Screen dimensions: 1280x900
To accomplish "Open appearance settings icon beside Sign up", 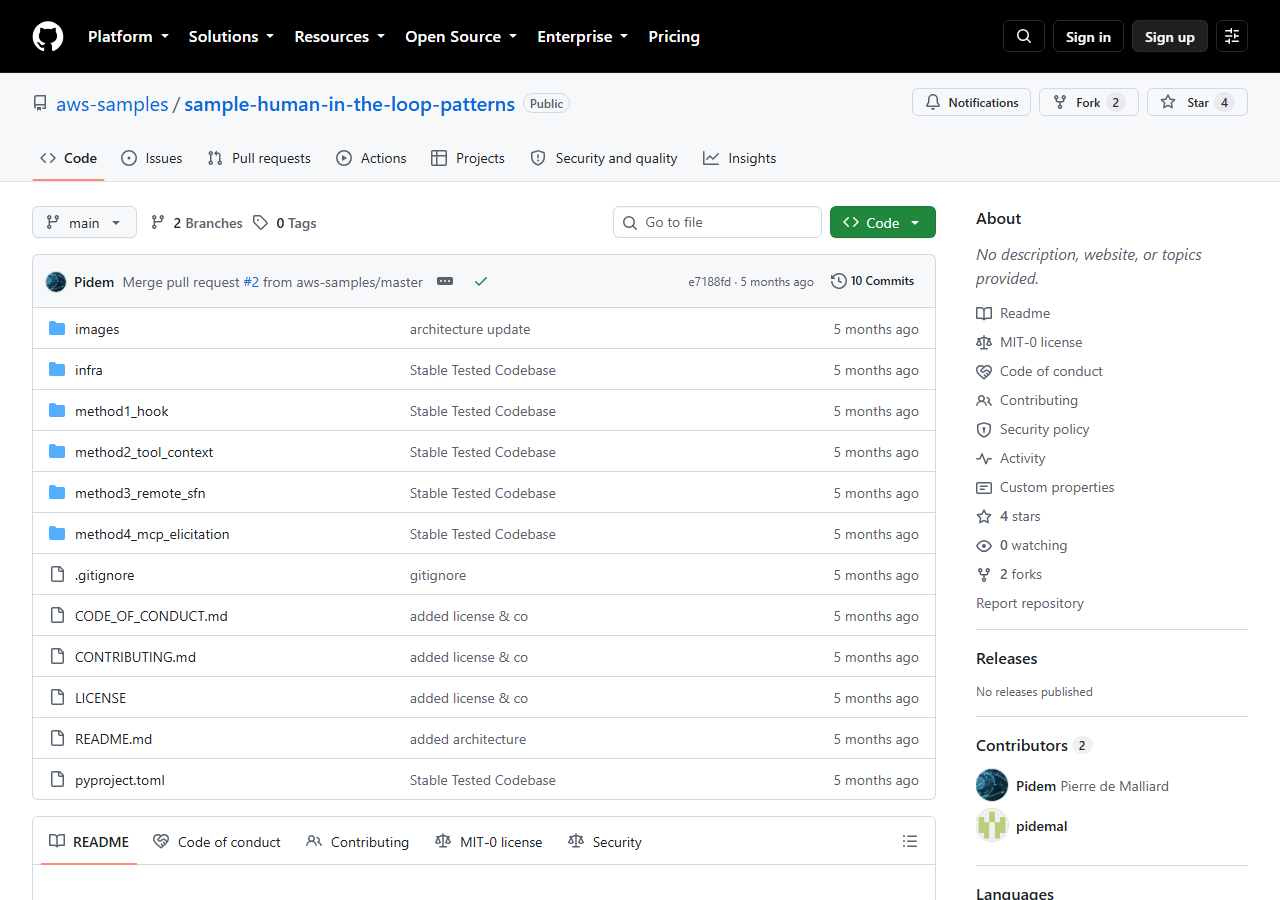I will (1232, 36).
